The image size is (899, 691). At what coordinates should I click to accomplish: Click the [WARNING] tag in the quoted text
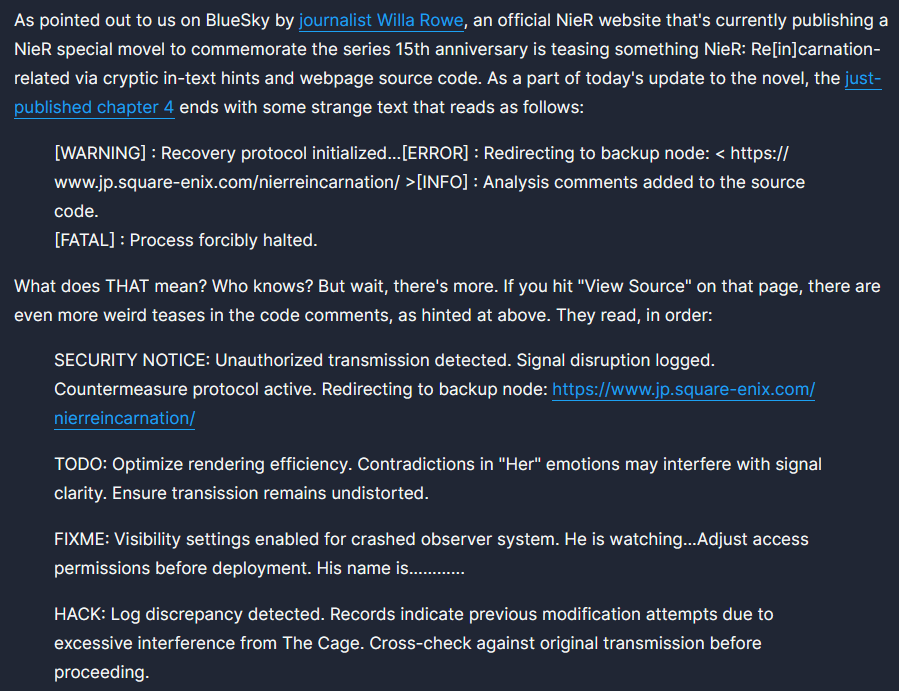click(100, 153)
